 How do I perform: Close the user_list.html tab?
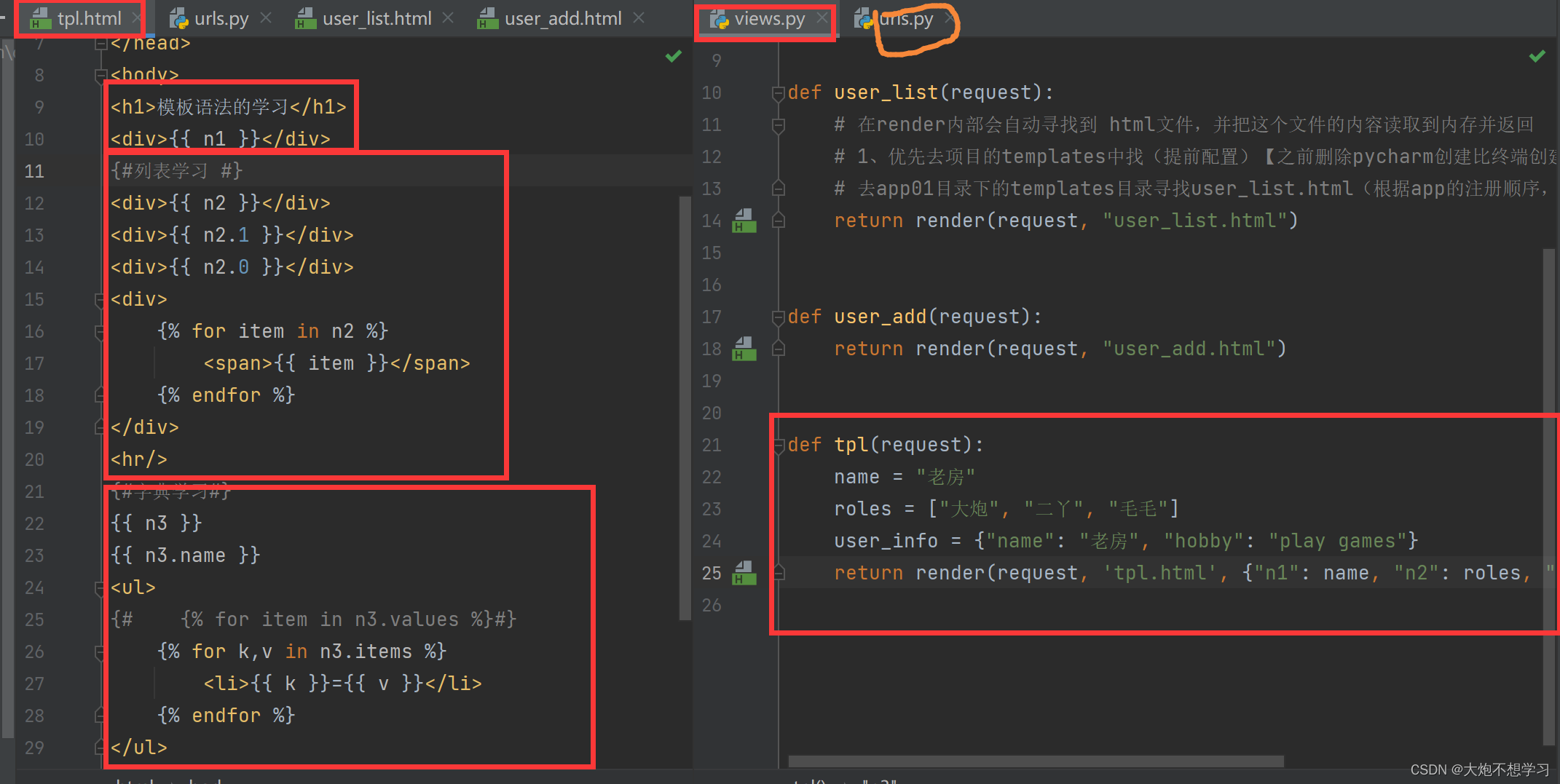(x=449, y=18)
